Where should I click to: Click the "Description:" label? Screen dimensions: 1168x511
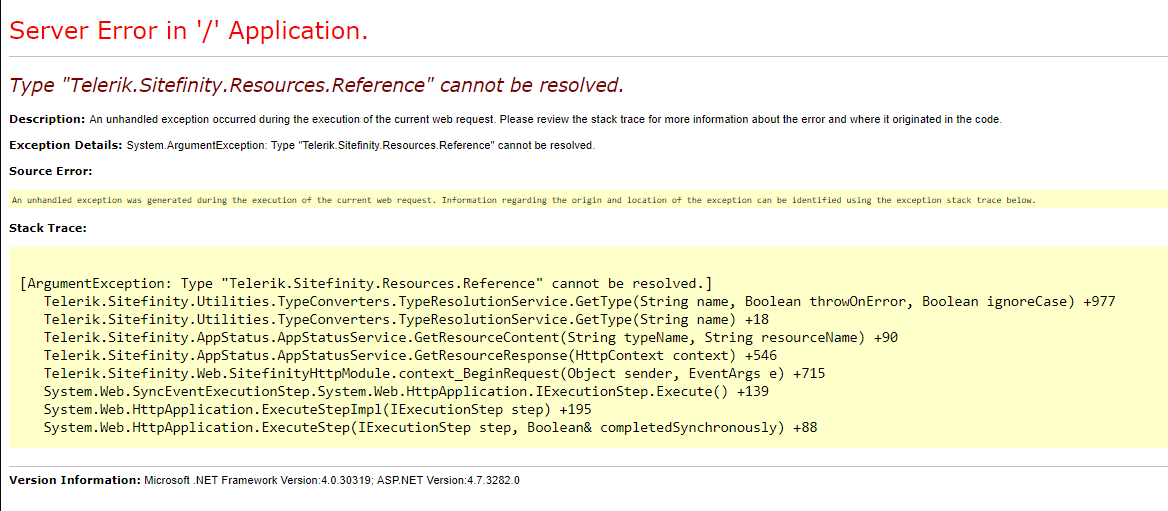(x=48, y=119)
